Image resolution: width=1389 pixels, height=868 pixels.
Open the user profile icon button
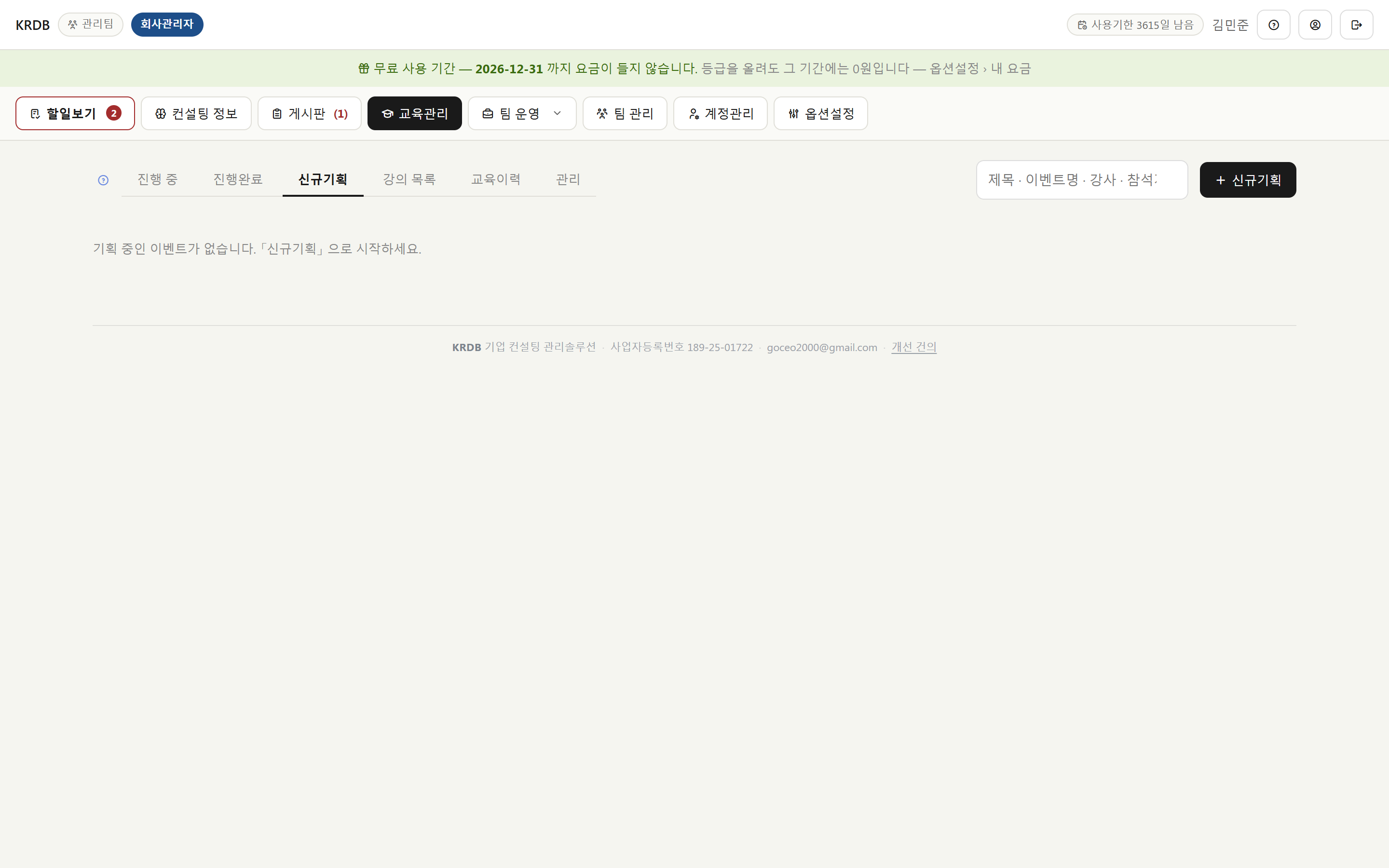click(1315, 25)
